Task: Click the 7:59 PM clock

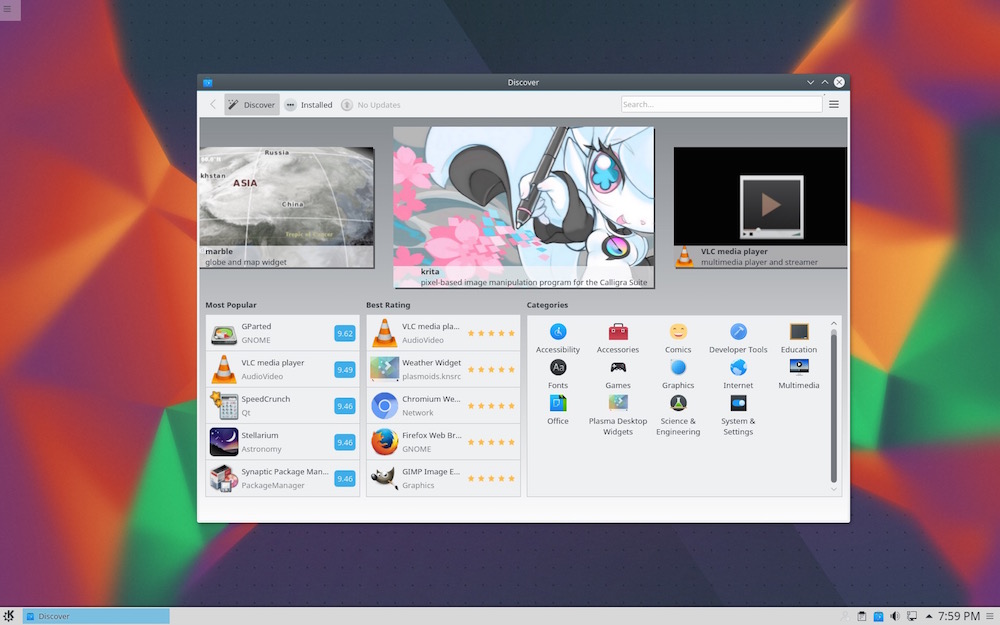Action: point(959,616)
